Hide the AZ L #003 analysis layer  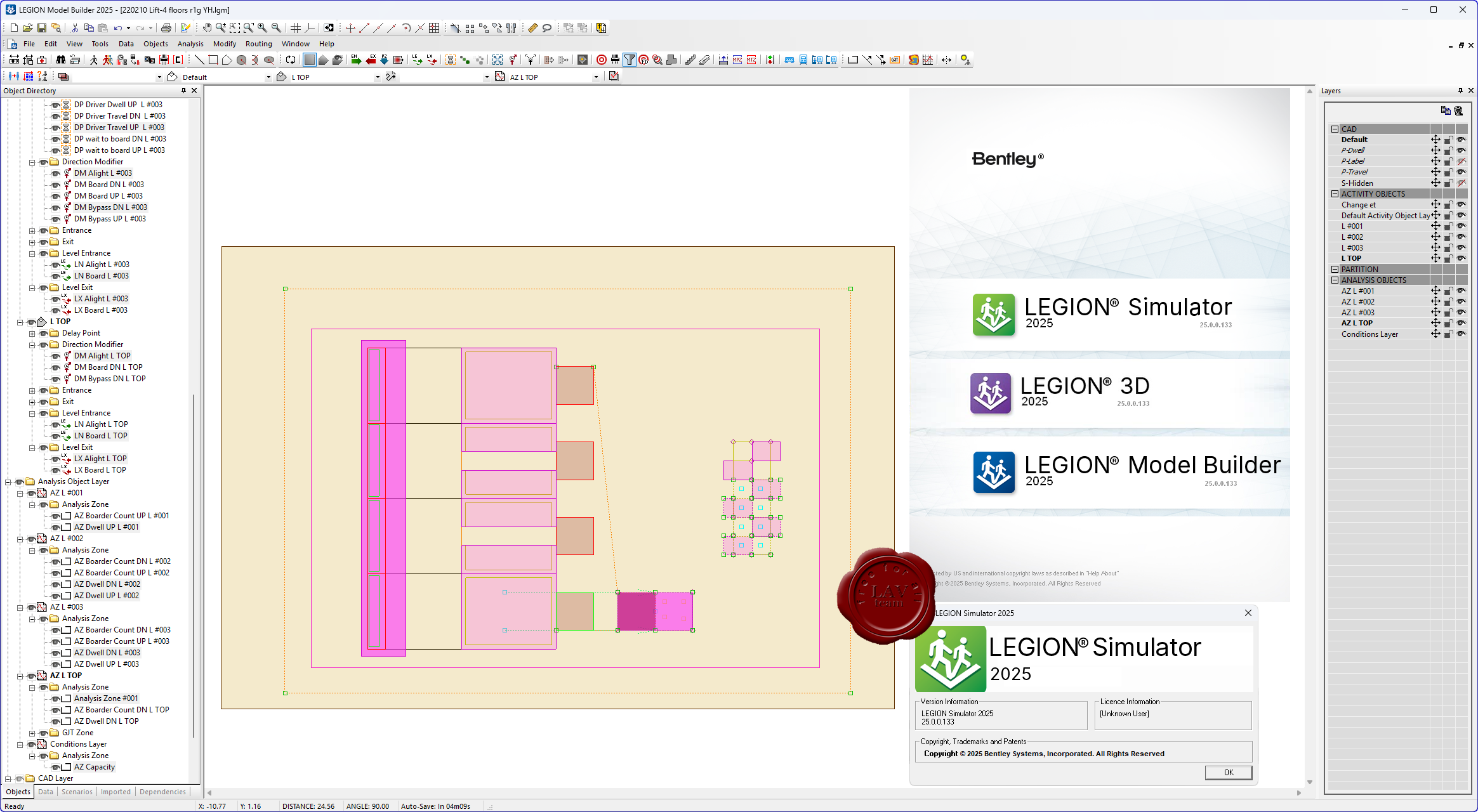coord(1462,312)
